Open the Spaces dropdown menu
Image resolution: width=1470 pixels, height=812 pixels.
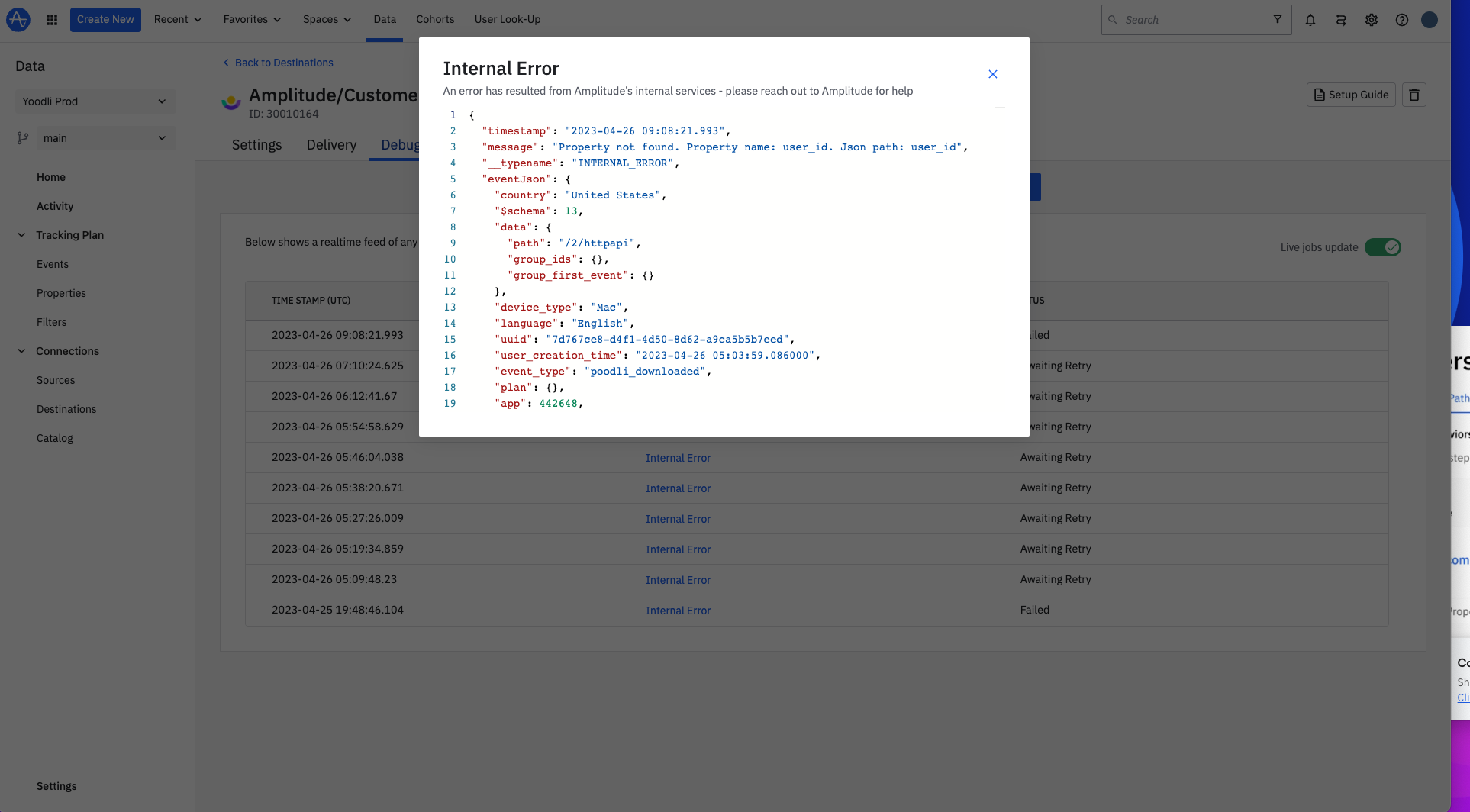[327, 19]
